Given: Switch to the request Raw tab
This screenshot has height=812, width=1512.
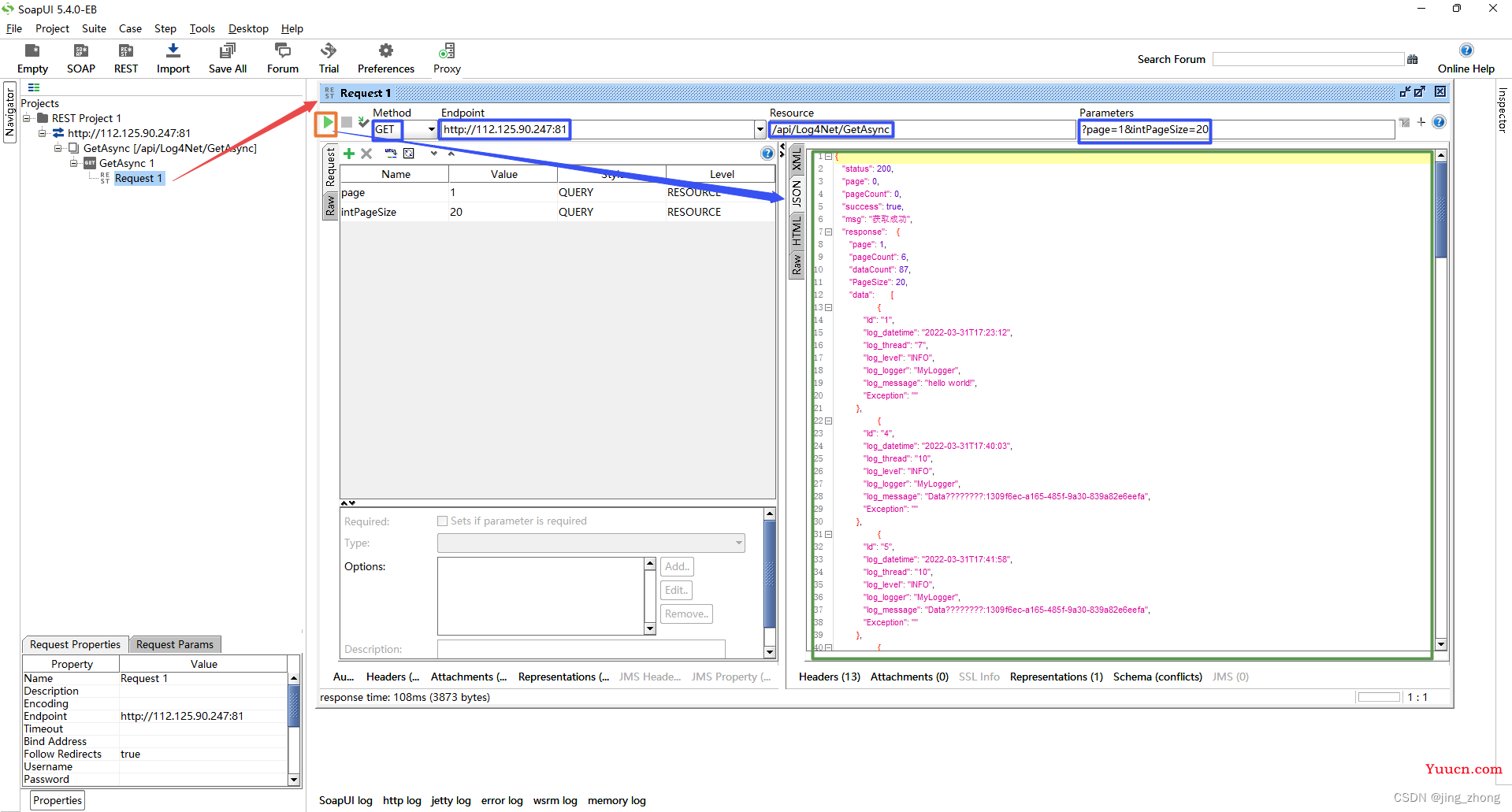Looking at the screenshot, I should click(330, 206).
